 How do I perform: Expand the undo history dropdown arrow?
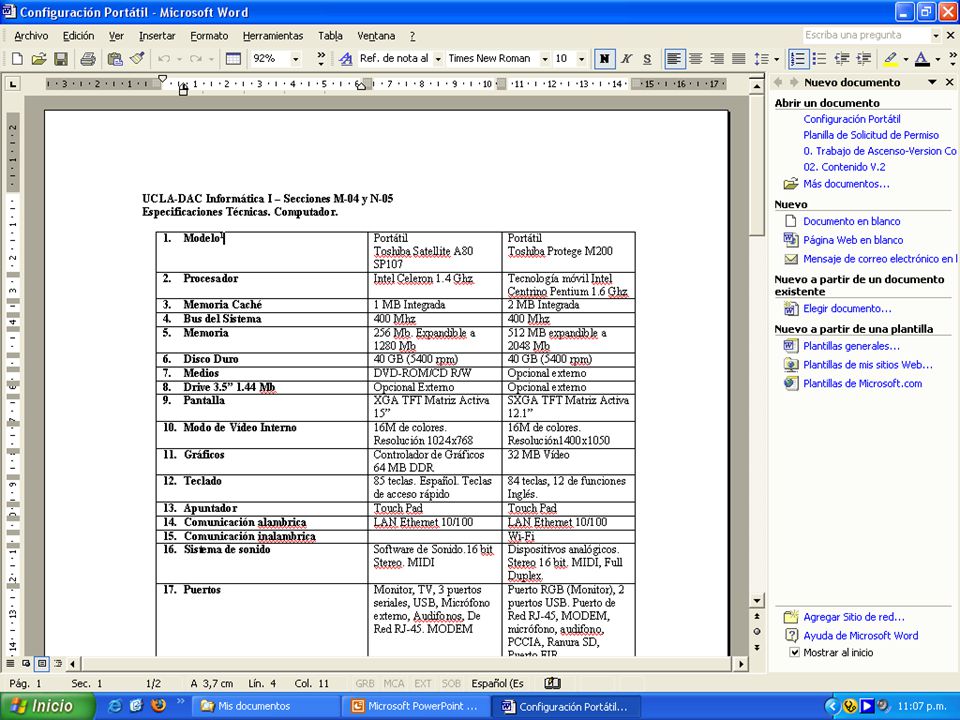[179, 59]
